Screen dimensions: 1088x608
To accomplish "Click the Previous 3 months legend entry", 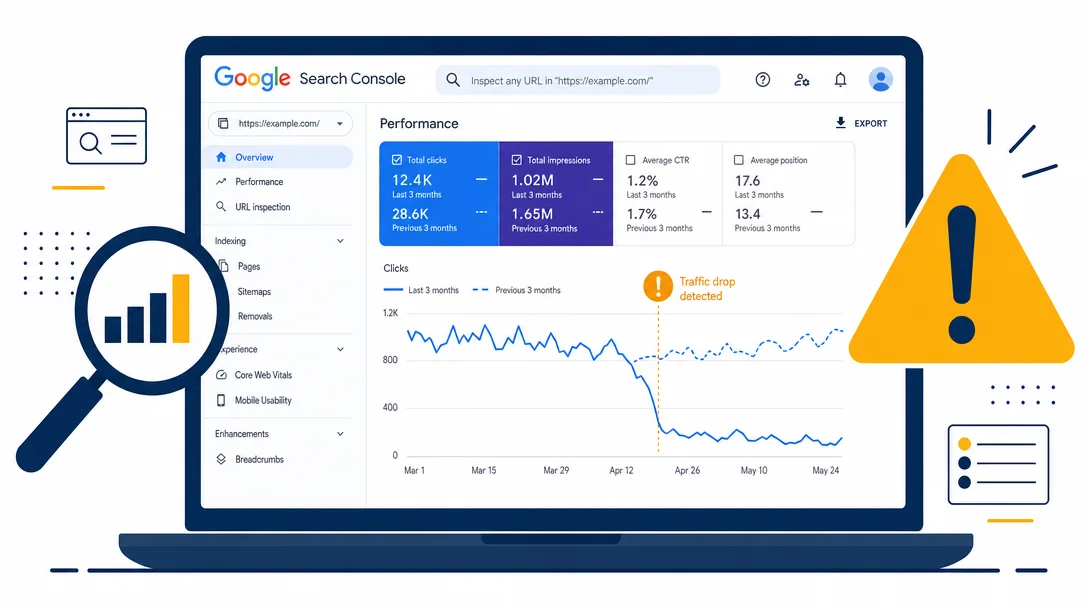I will [516, 290].
